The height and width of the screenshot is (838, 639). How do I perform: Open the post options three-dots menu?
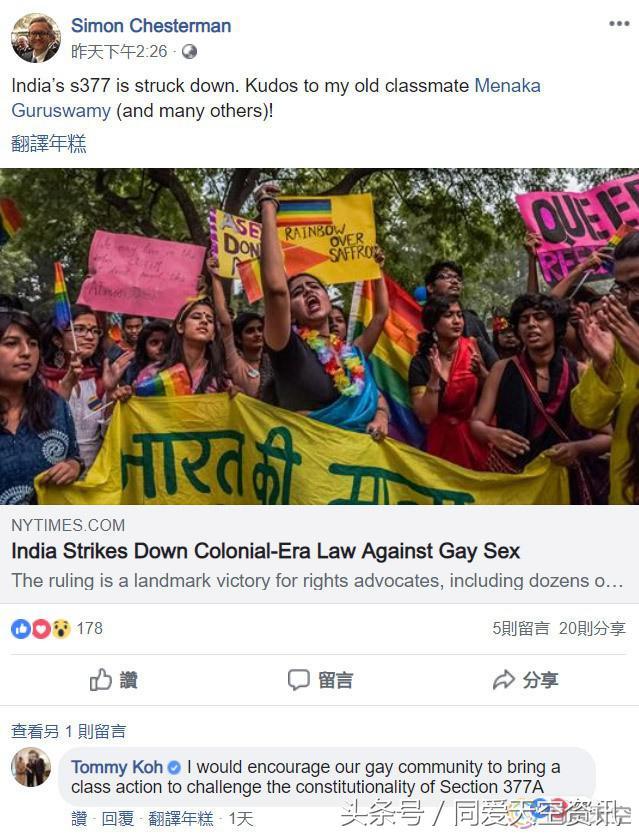click(619, 24)
